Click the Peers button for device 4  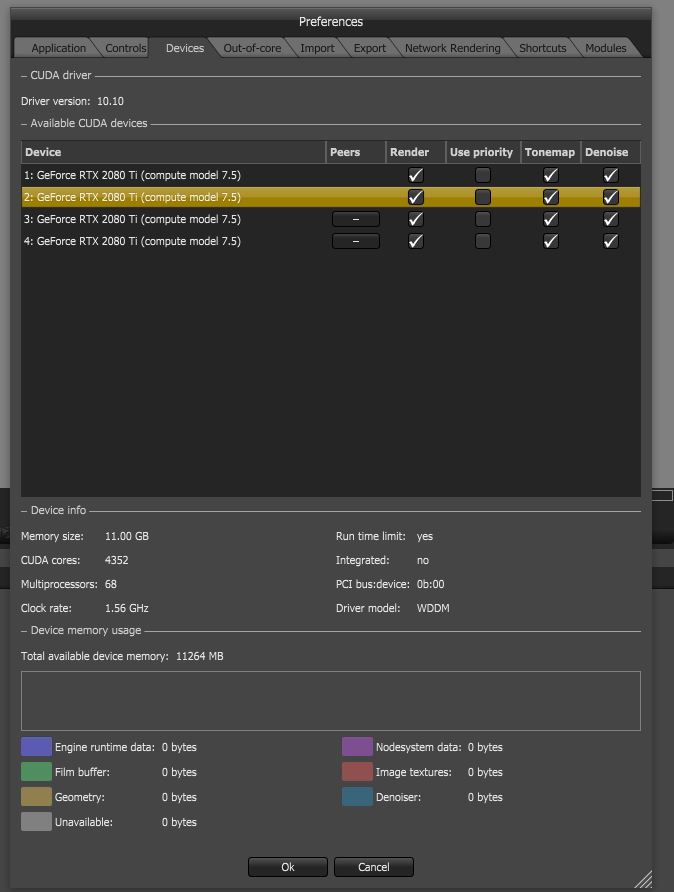pyautogui.click(x=355, y=241)
